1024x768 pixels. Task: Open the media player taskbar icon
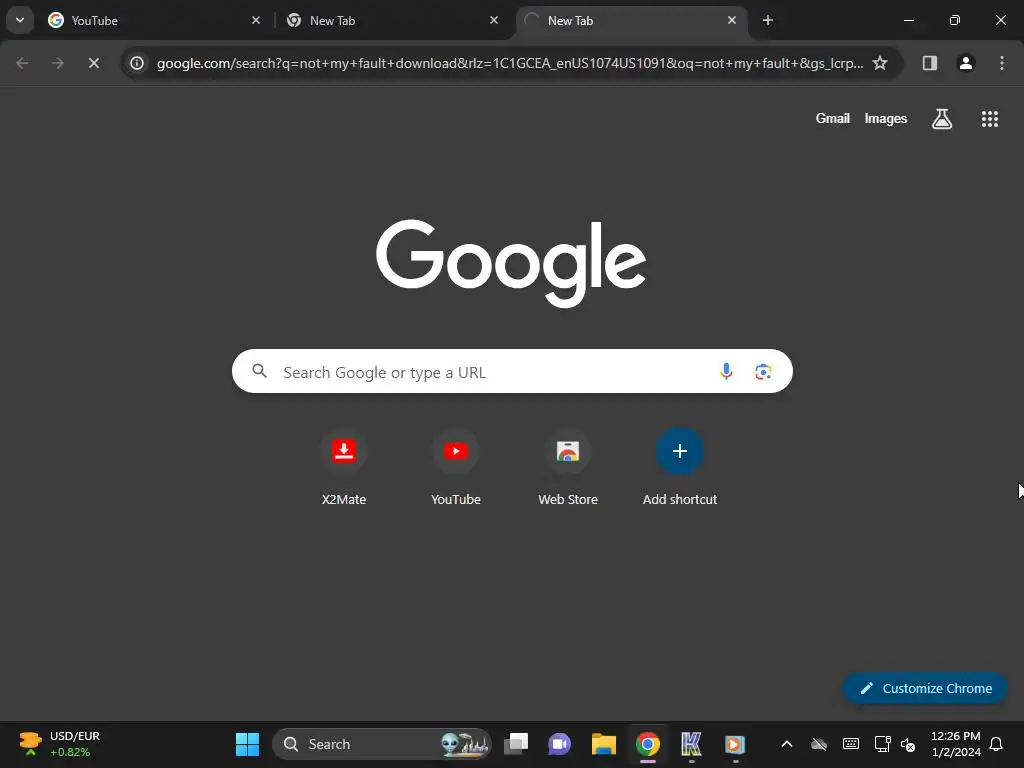point(735,744)
